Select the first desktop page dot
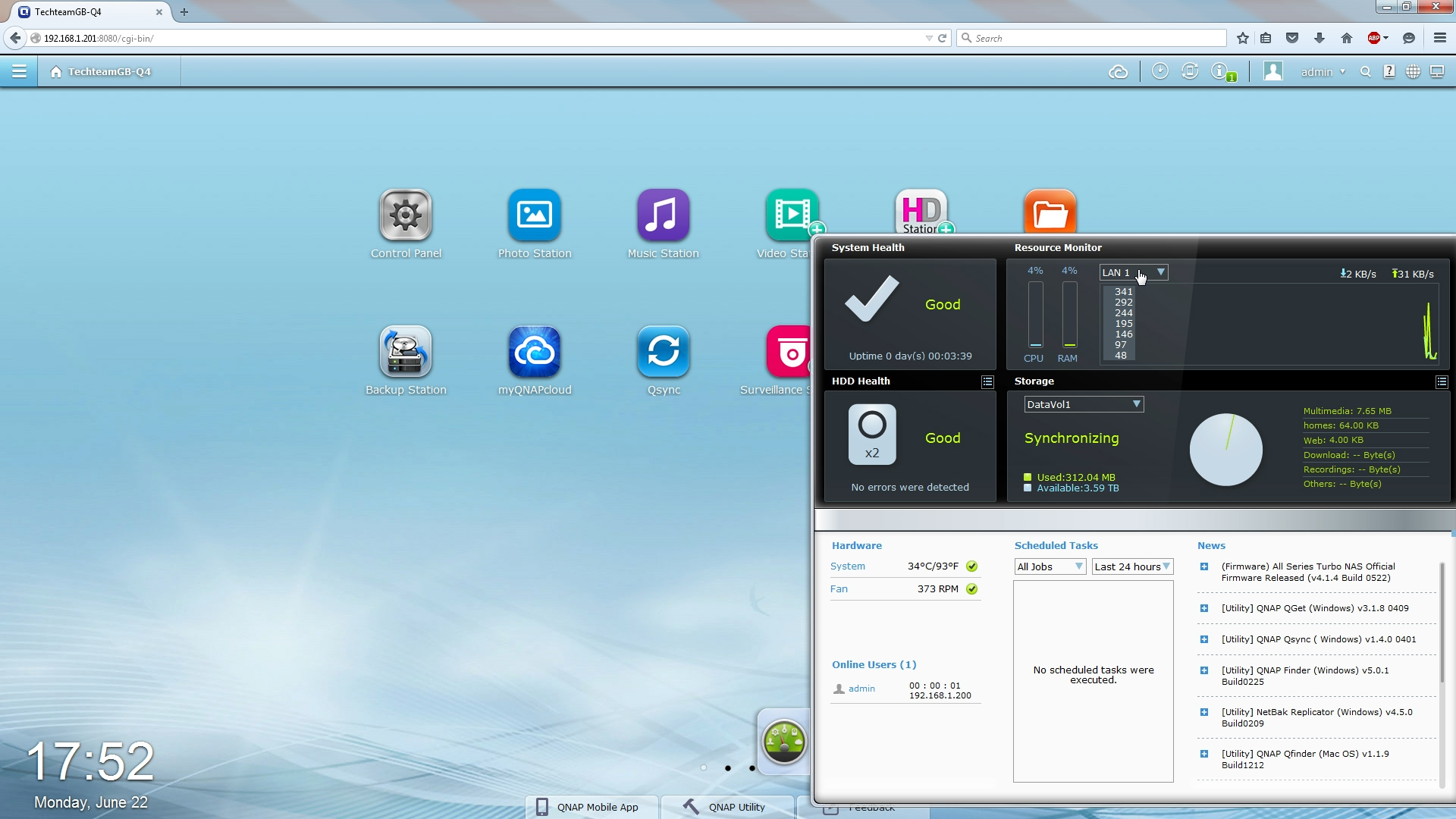The image size is (1456, 819). pyautogui.click(x=703, y=767)
